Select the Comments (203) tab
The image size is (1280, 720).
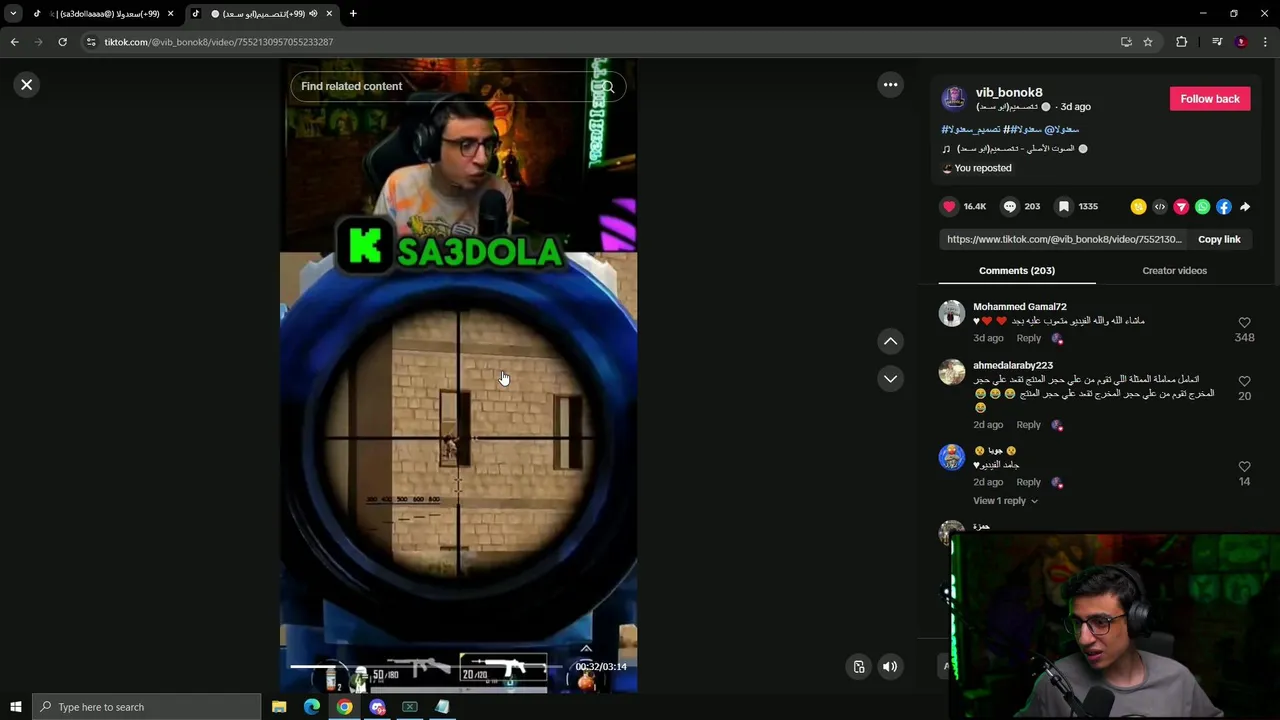[1017, 271]
